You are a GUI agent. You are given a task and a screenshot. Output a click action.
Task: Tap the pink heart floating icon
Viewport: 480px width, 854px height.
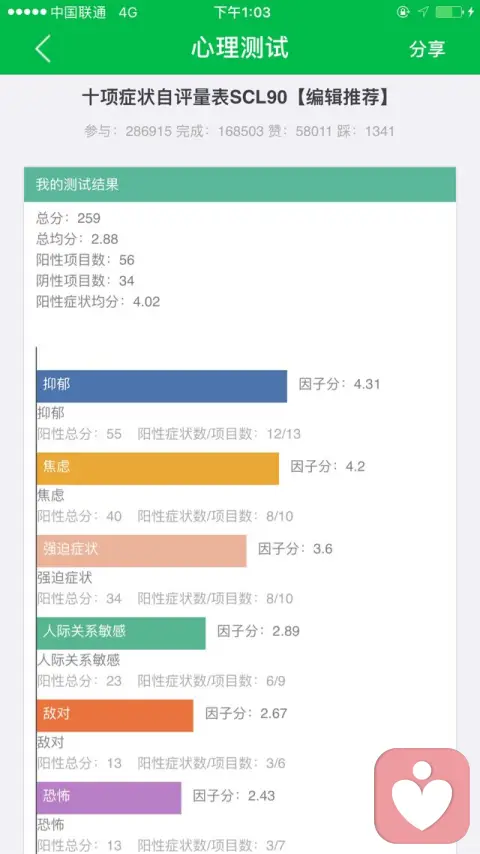click(x=422, y=796)
